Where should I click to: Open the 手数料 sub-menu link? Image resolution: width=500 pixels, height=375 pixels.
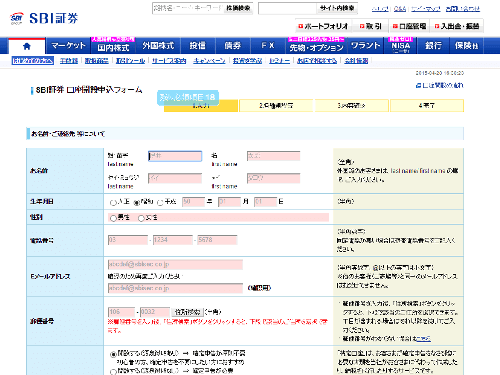(x=69, y=61)
